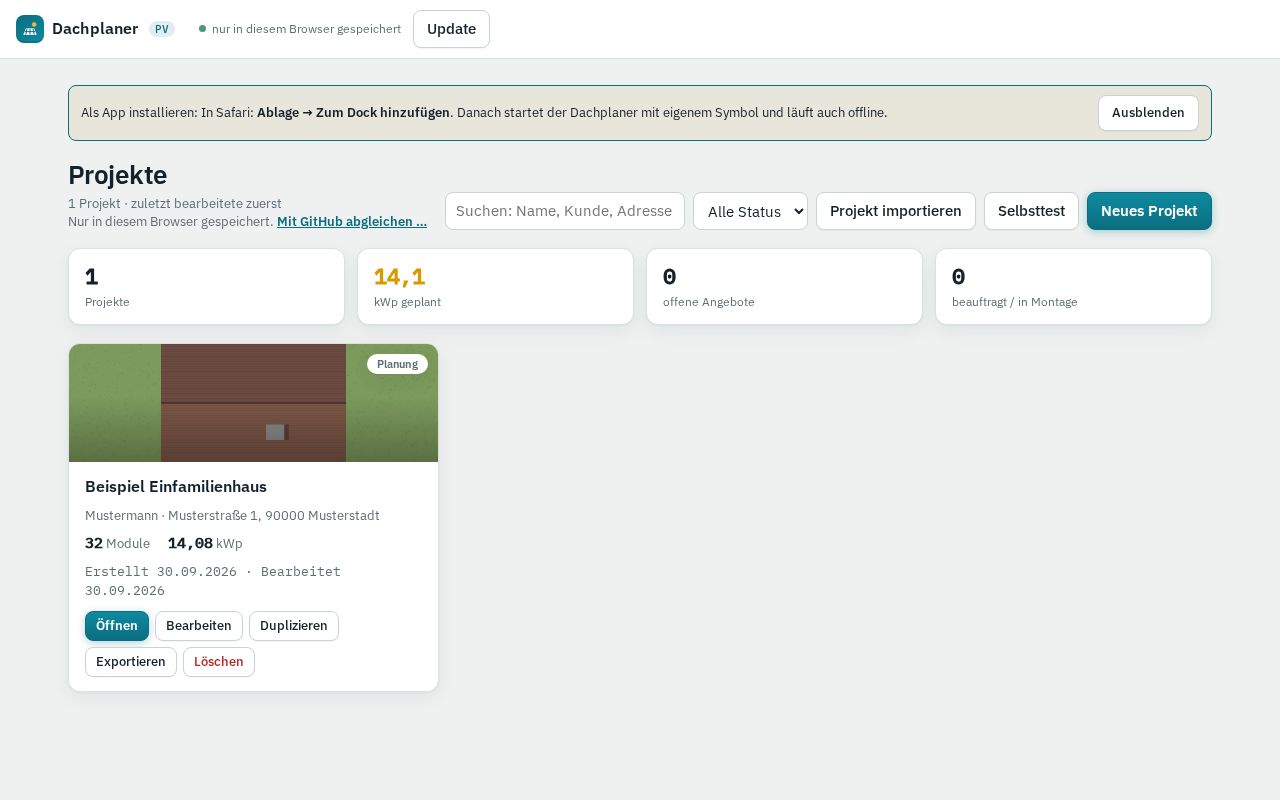This screenshot has height=800, width=1280.
Task: Export project via Exportieren button
Action: (x=131, y=662)
